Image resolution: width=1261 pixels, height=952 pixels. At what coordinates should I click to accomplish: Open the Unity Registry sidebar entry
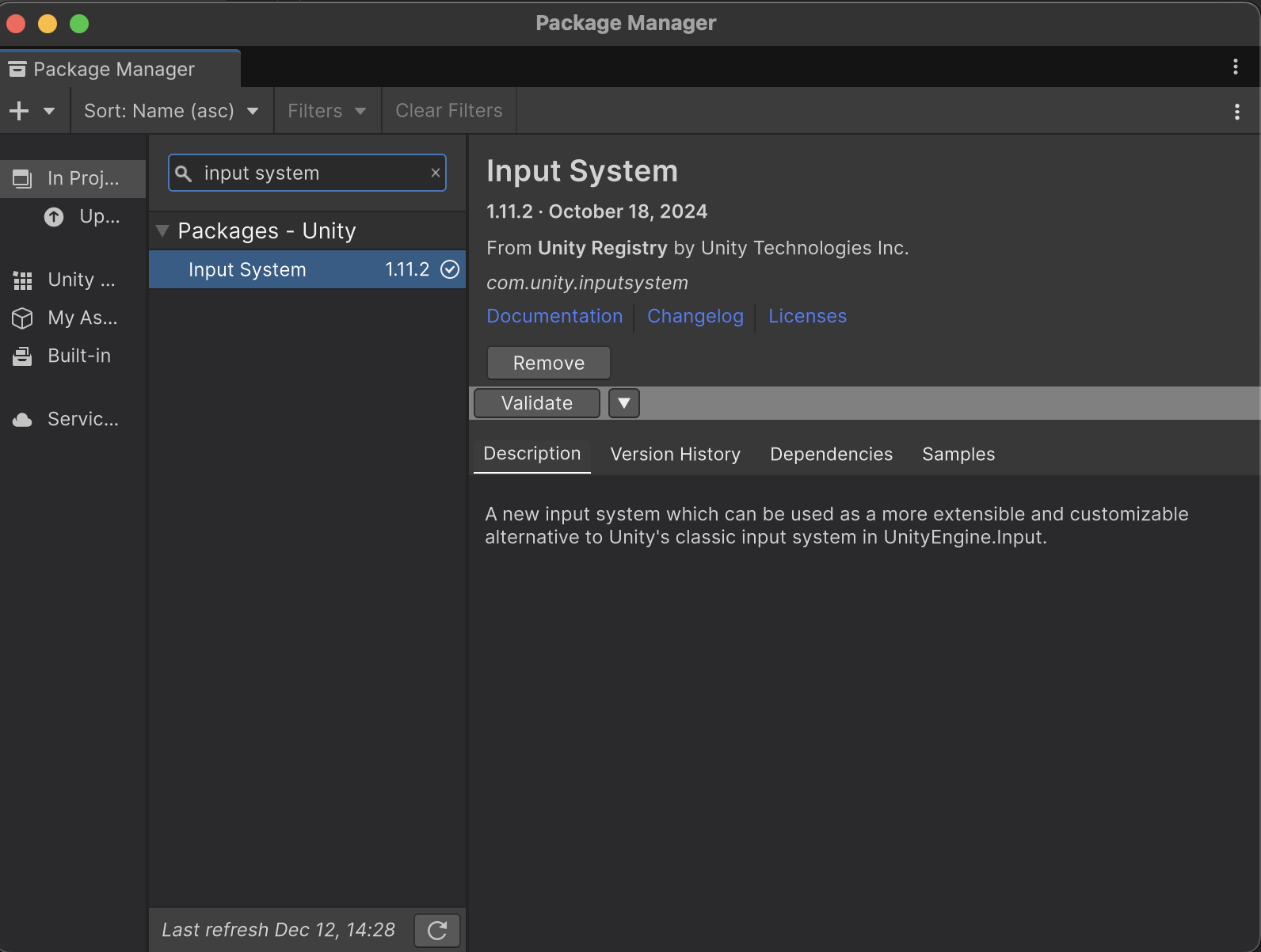tap(73, 280)
